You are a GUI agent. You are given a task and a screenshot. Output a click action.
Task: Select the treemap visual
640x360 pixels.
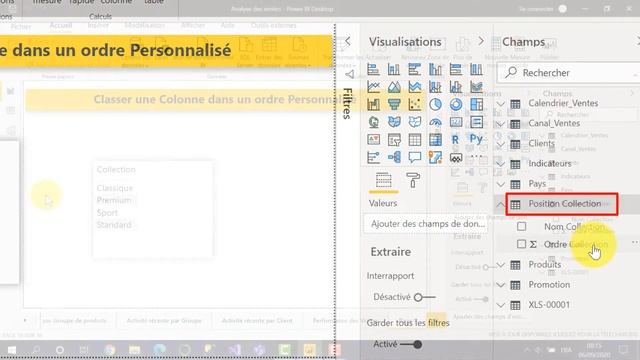[x=476, y=104]
